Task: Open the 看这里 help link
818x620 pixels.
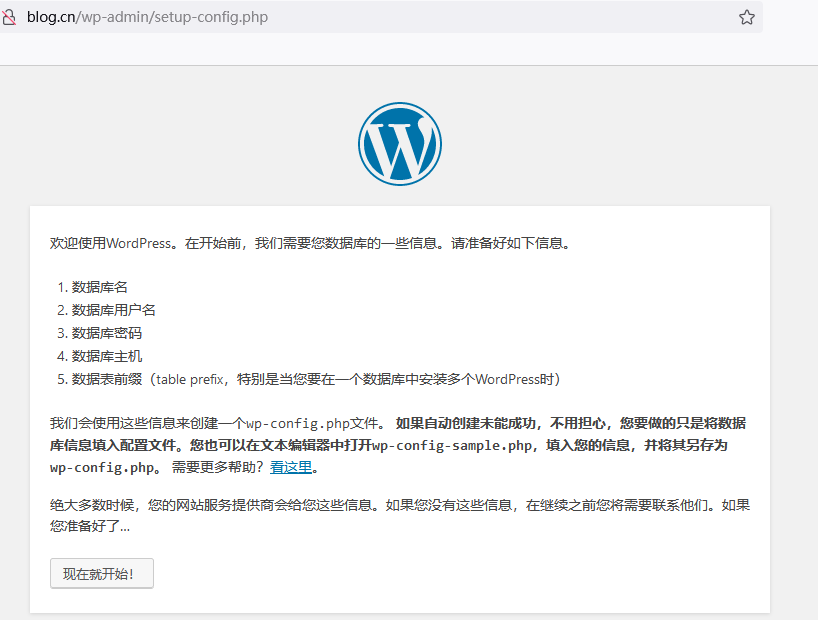Action: (x=291, y=467)
